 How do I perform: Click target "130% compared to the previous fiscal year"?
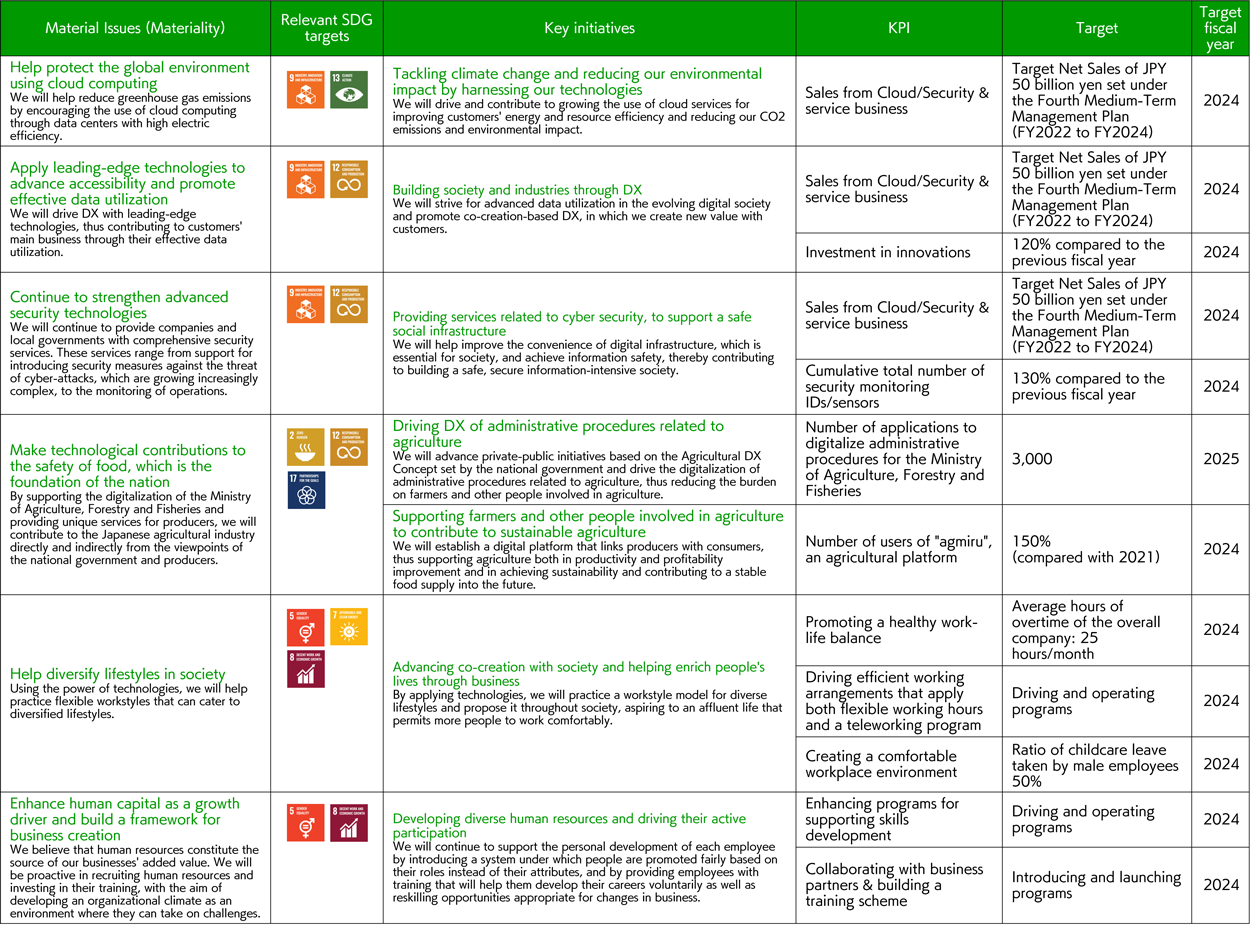coord(1088,386)
